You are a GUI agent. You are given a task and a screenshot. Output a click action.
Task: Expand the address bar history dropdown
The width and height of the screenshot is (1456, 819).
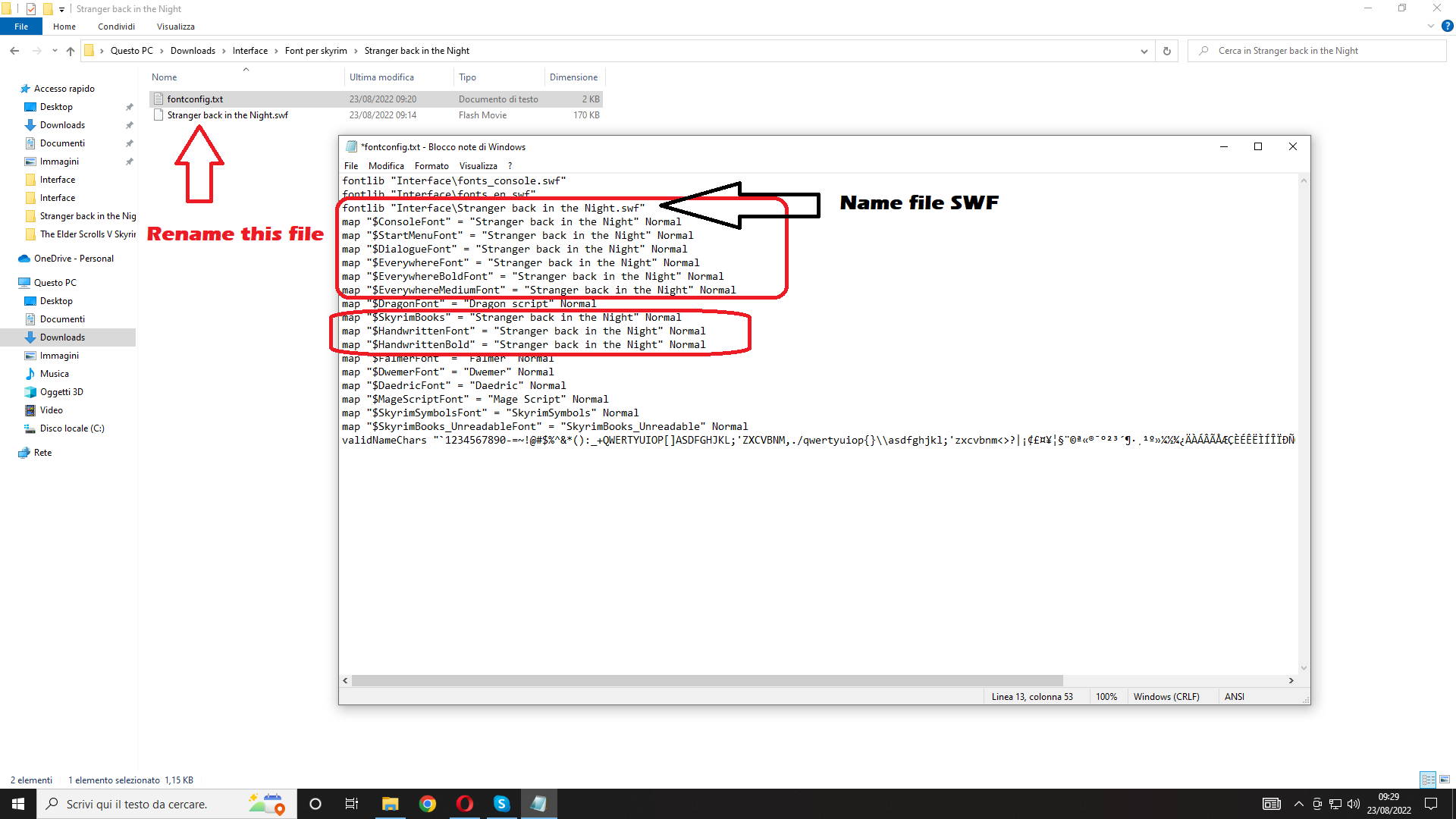click(x=1144, y=51)
